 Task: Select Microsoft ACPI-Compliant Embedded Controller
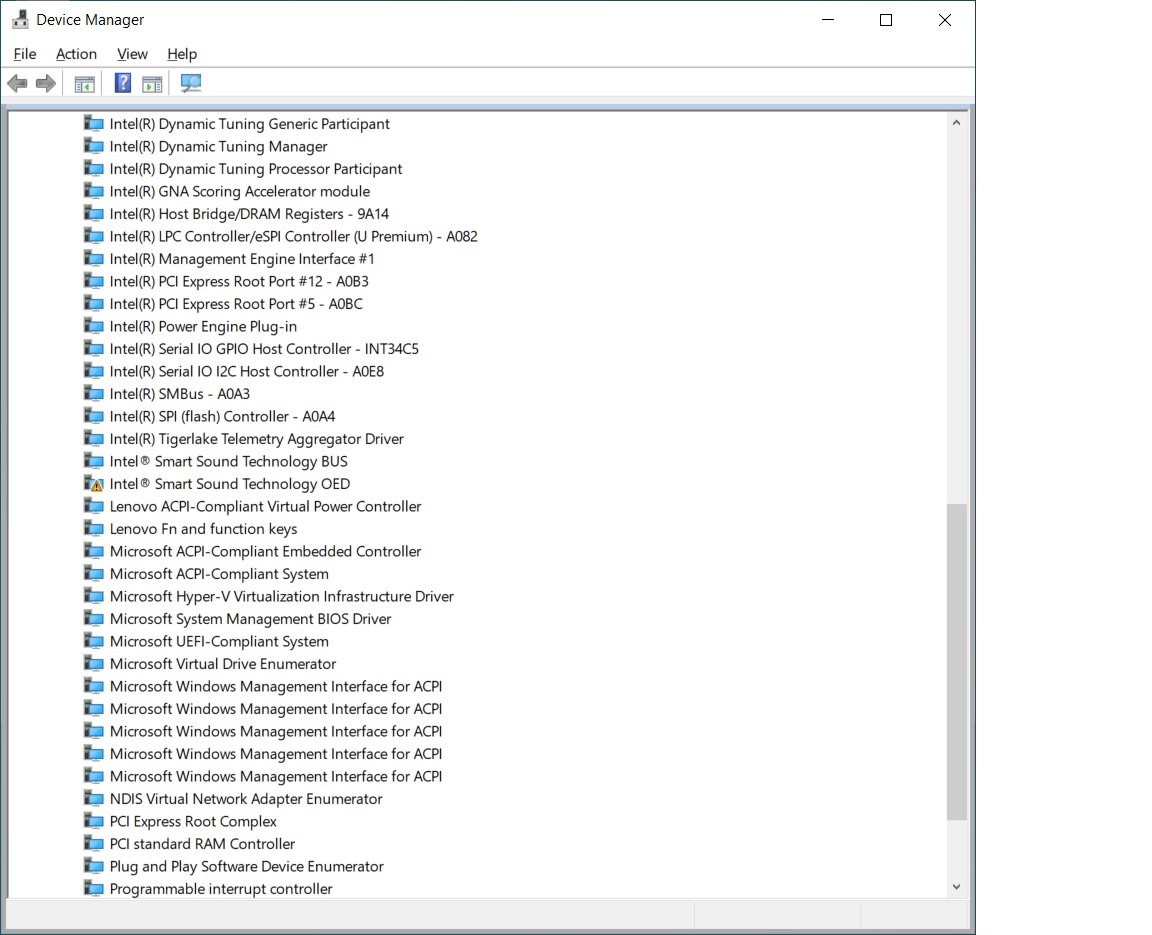click(265, 552)
